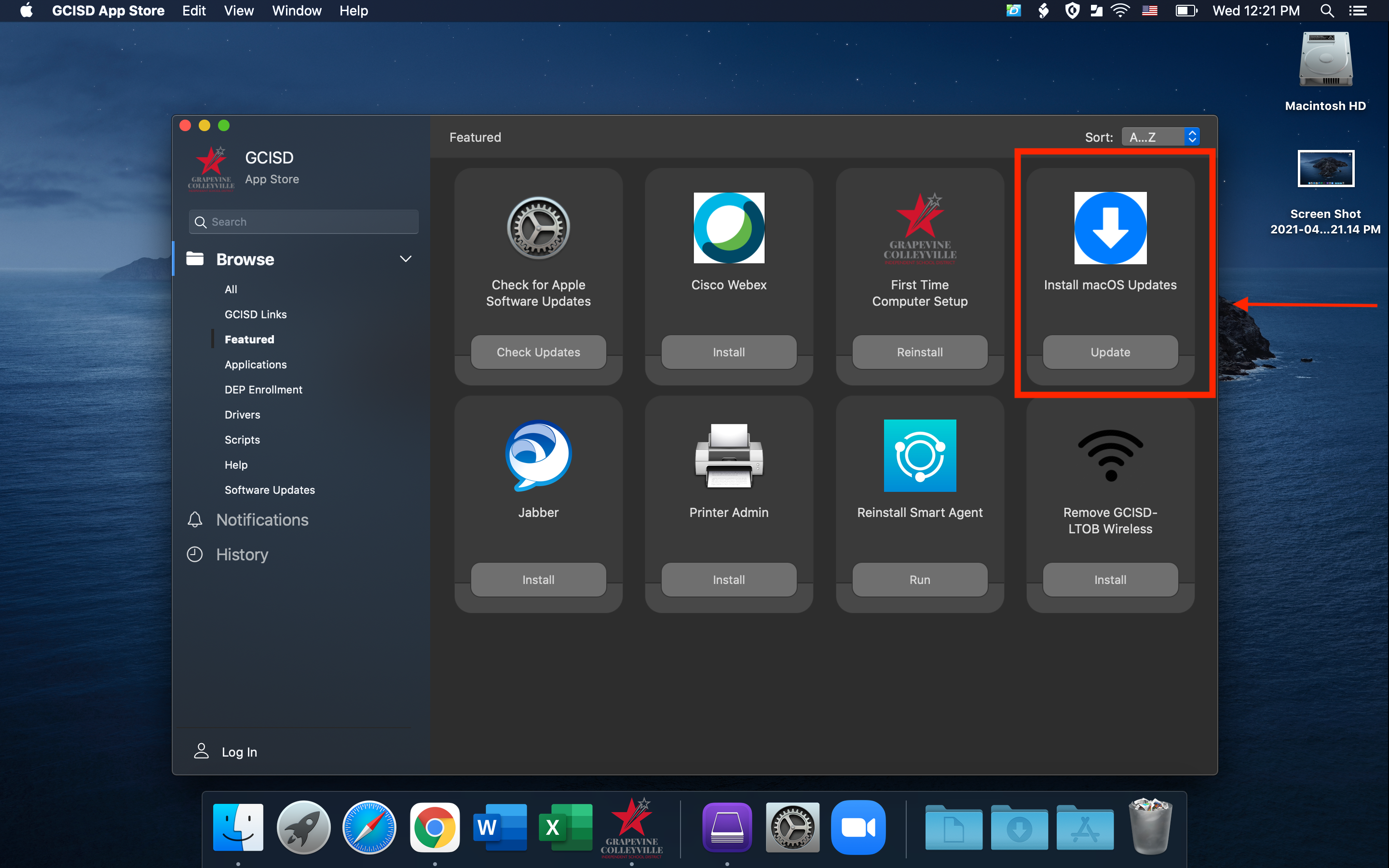Click the History clock icon

coord(194,554)
